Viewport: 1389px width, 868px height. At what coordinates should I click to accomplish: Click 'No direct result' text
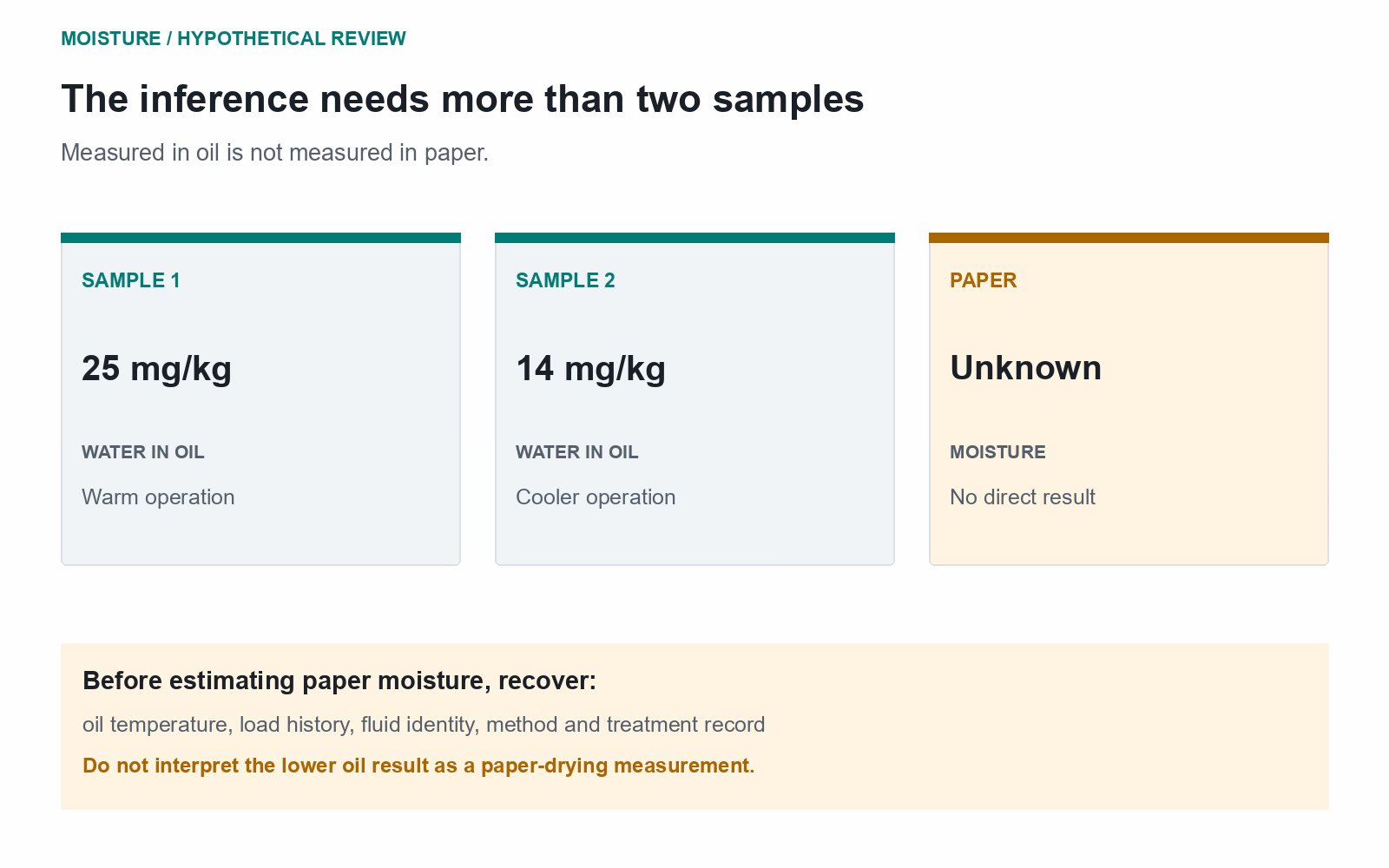[1023, 497]
